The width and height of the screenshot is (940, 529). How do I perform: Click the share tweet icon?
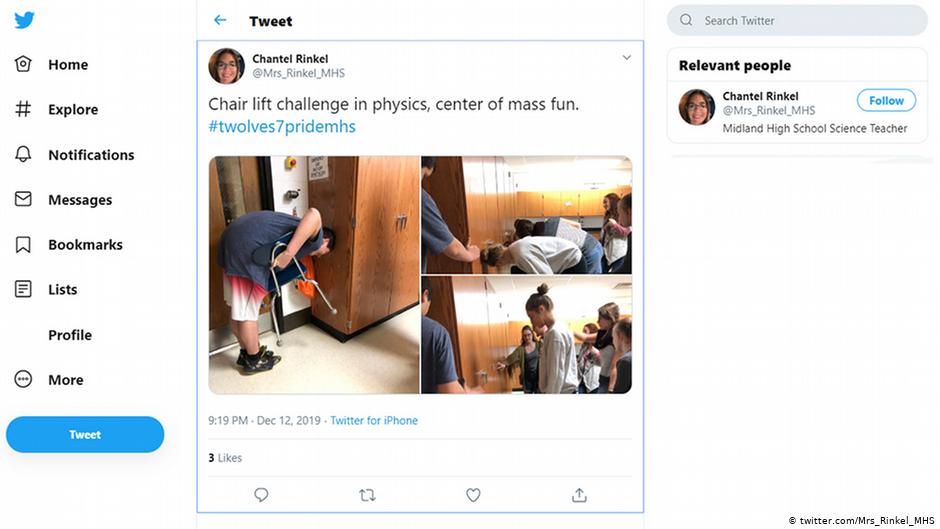pyautogui.click(x=579, y=495)
